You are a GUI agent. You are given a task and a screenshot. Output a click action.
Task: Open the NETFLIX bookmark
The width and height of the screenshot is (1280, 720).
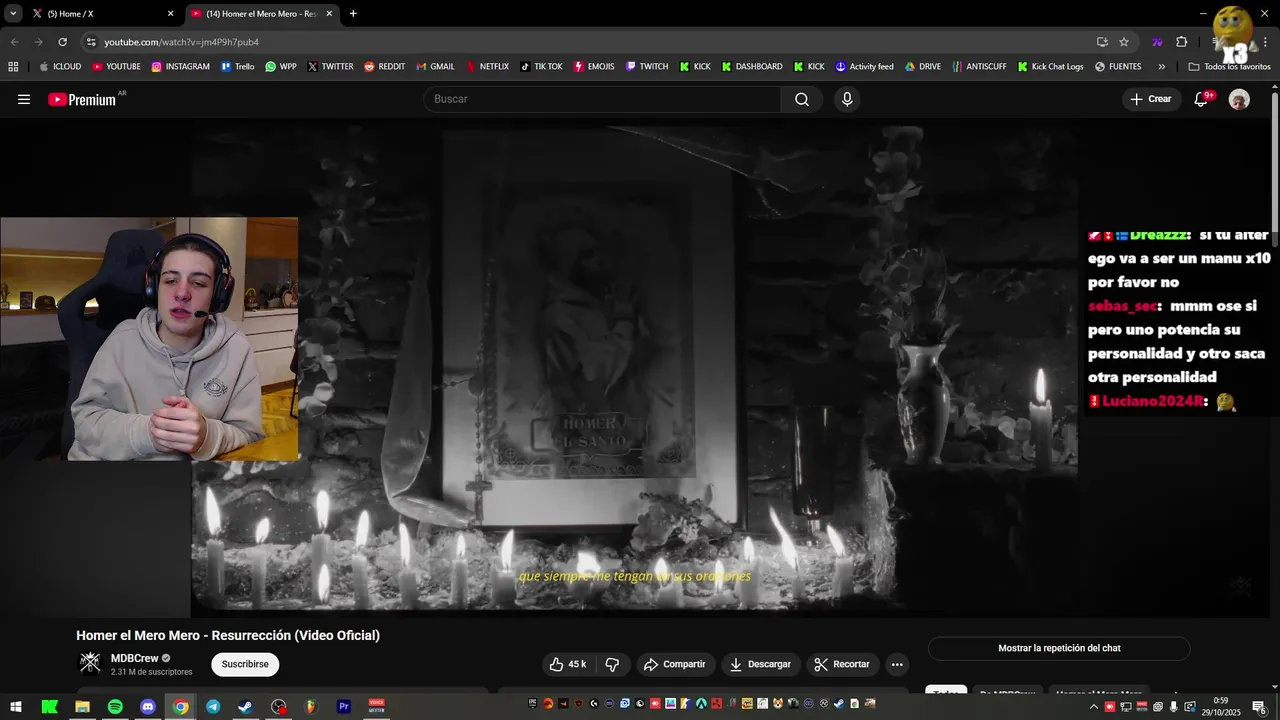(x=486, y=67)
